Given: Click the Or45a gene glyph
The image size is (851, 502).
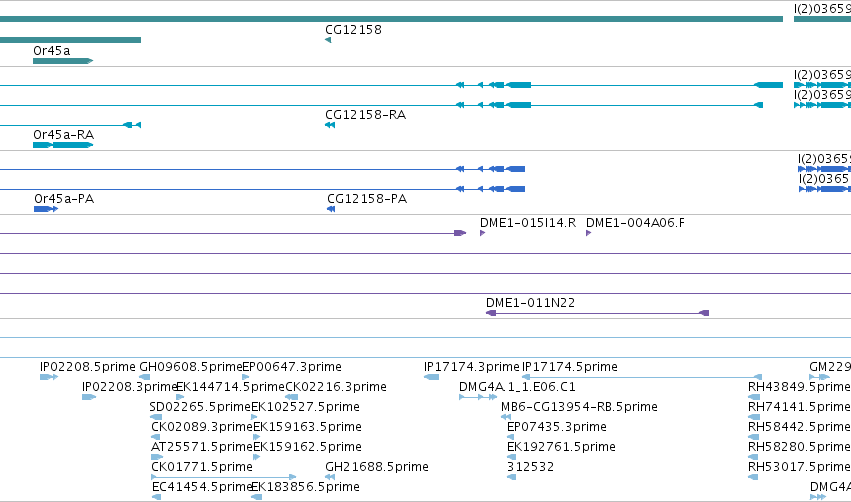Looking at the screenshot, I should (x=63, y=61).
